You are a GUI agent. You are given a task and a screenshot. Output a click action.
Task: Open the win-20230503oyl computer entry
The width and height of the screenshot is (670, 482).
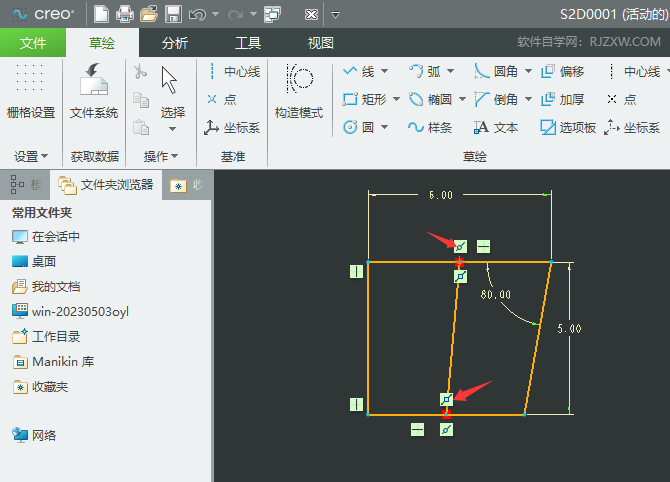pyautogui.click(x=71, y=312)
